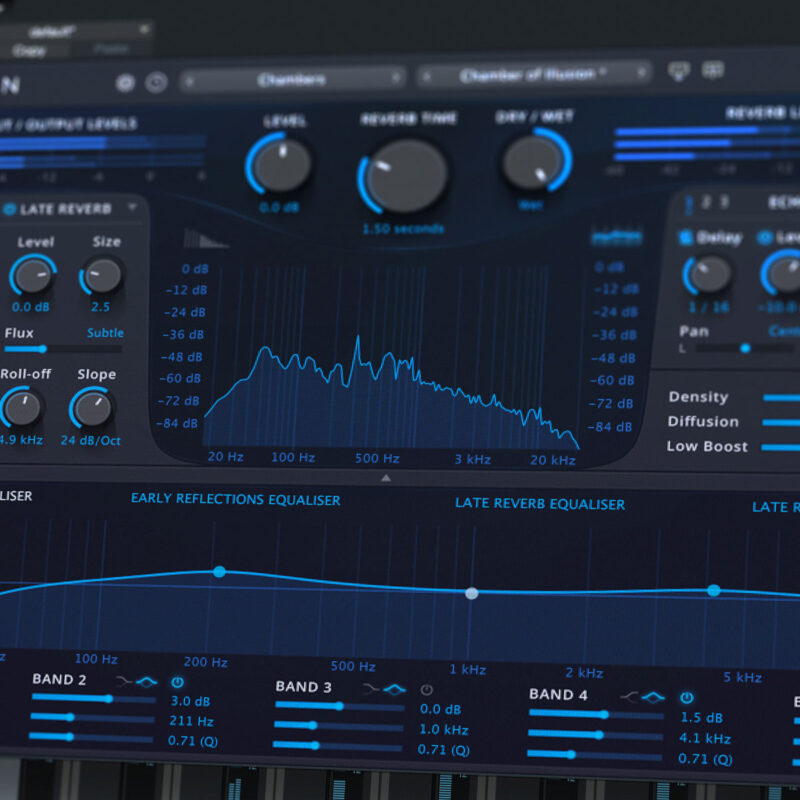Load the preset before Chamber of Illusion
Screen dimensions: 800x800
coord(428,77)
